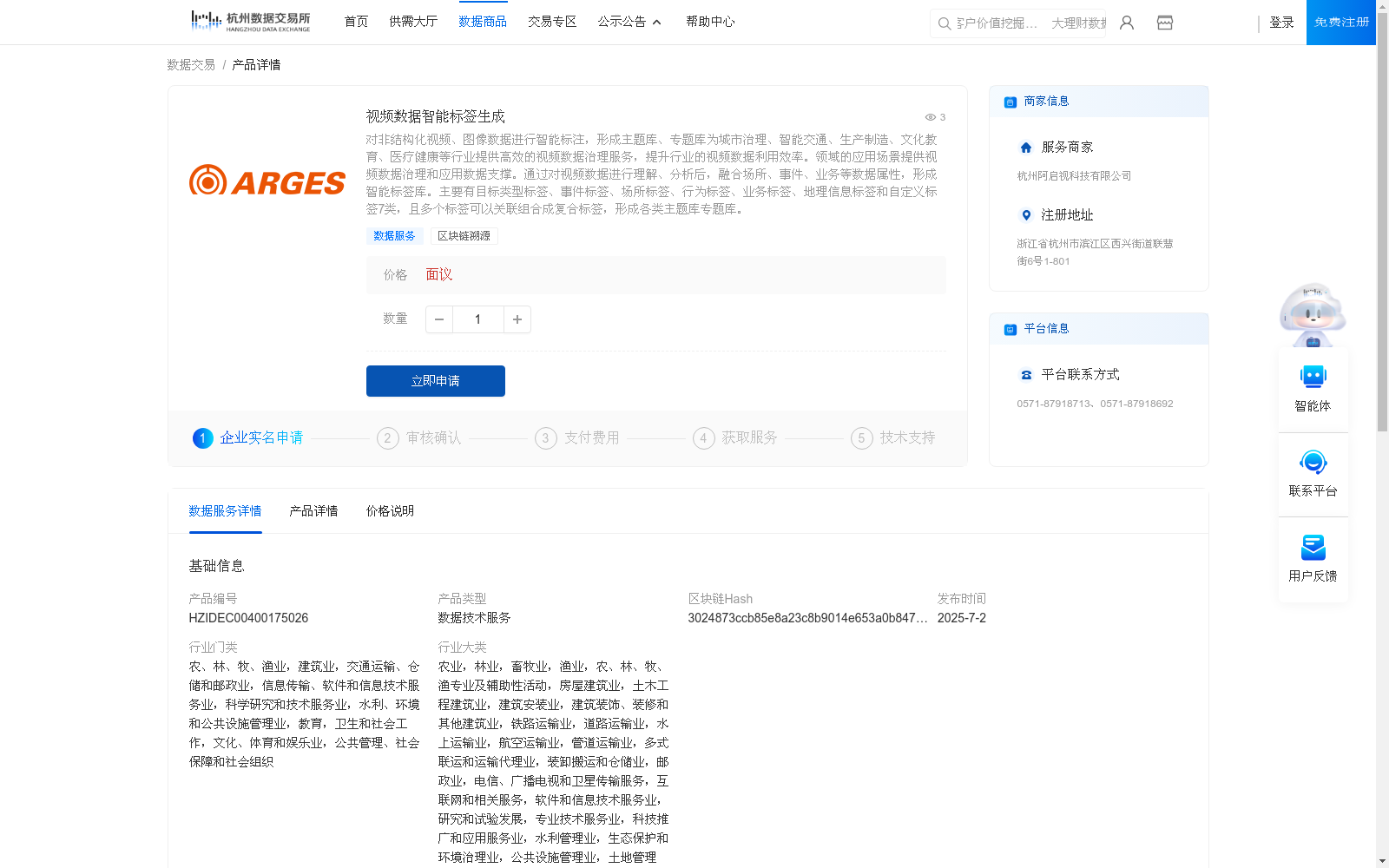Click step 1 企业实名申请 circle
The image size is (1389, 868).
pyautogui.click(x=202, y=438)
